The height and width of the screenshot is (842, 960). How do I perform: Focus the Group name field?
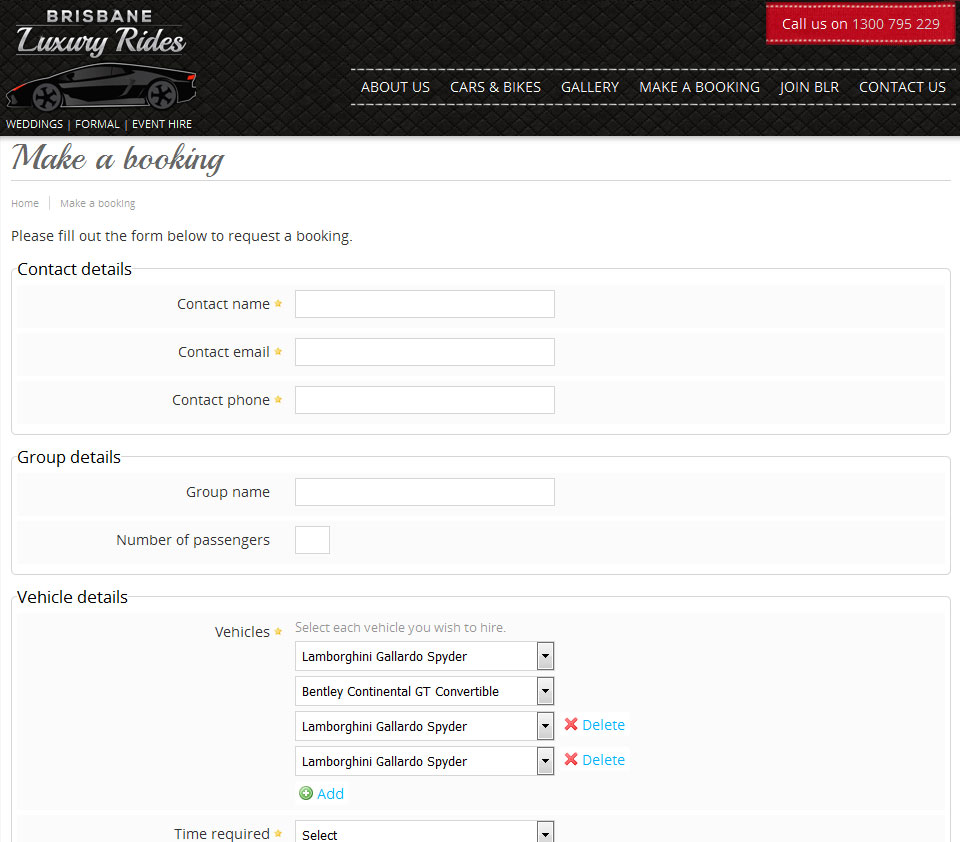pyautogui.click(x=425, y=492)
